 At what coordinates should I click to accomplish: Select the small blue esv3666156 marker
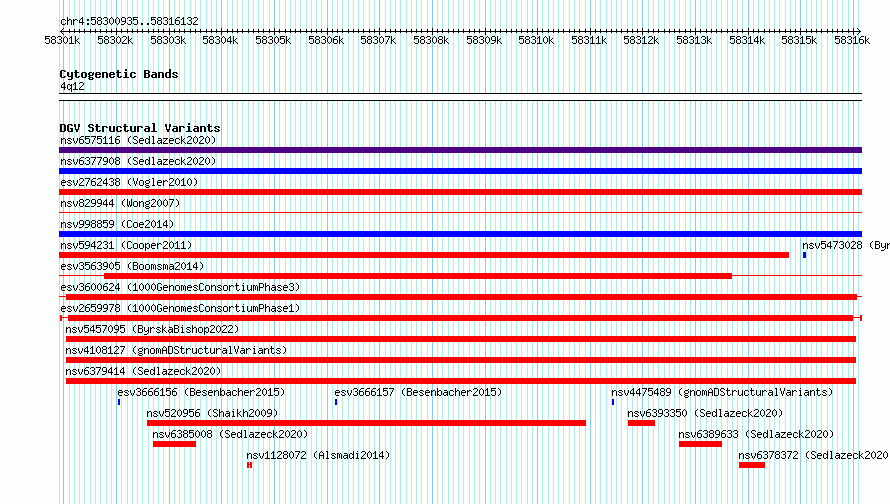pyautogui.click(x=119, y=402)
